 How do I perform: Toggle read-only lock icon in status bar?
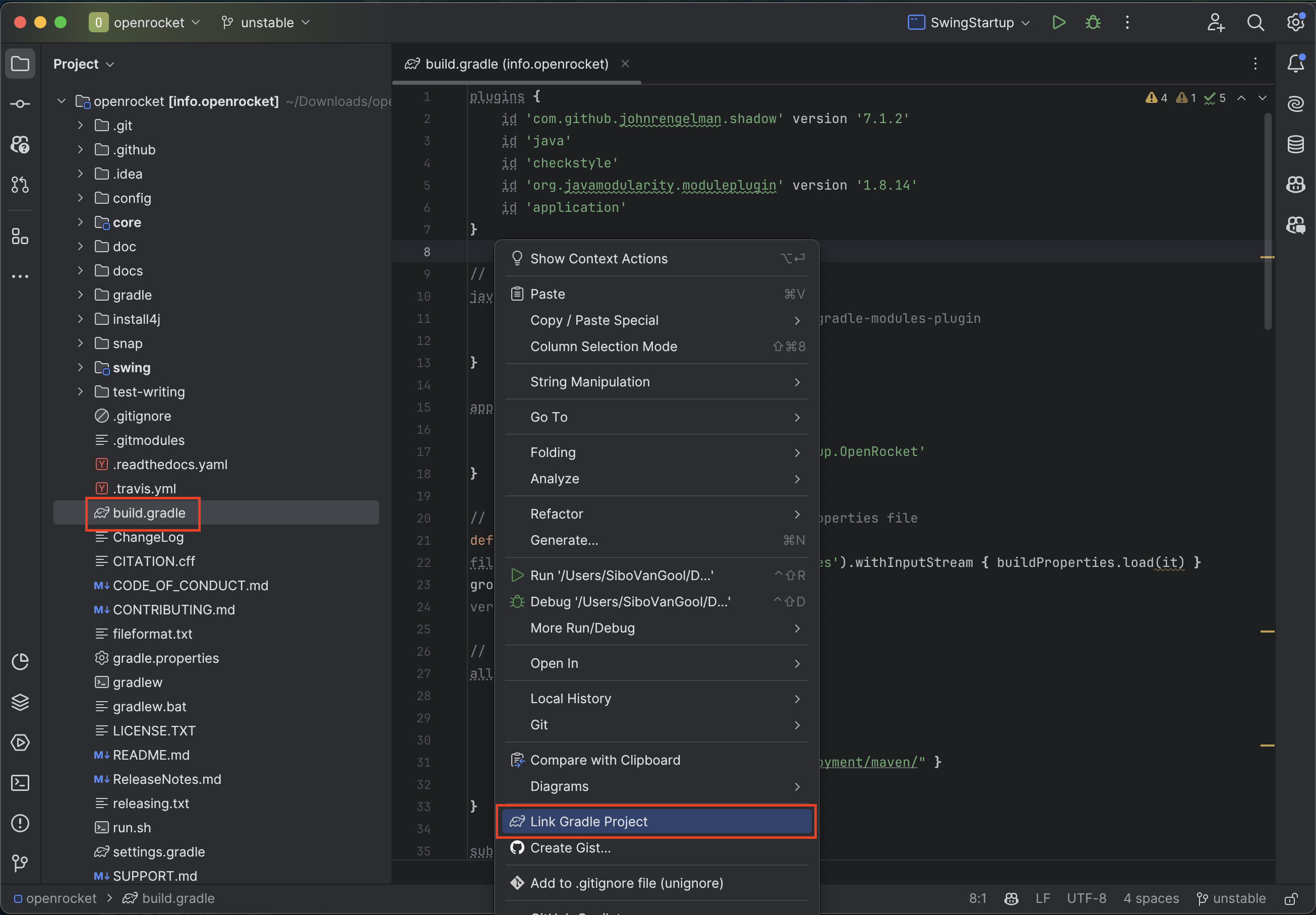pyautogui.click(x=1291, y=898)
